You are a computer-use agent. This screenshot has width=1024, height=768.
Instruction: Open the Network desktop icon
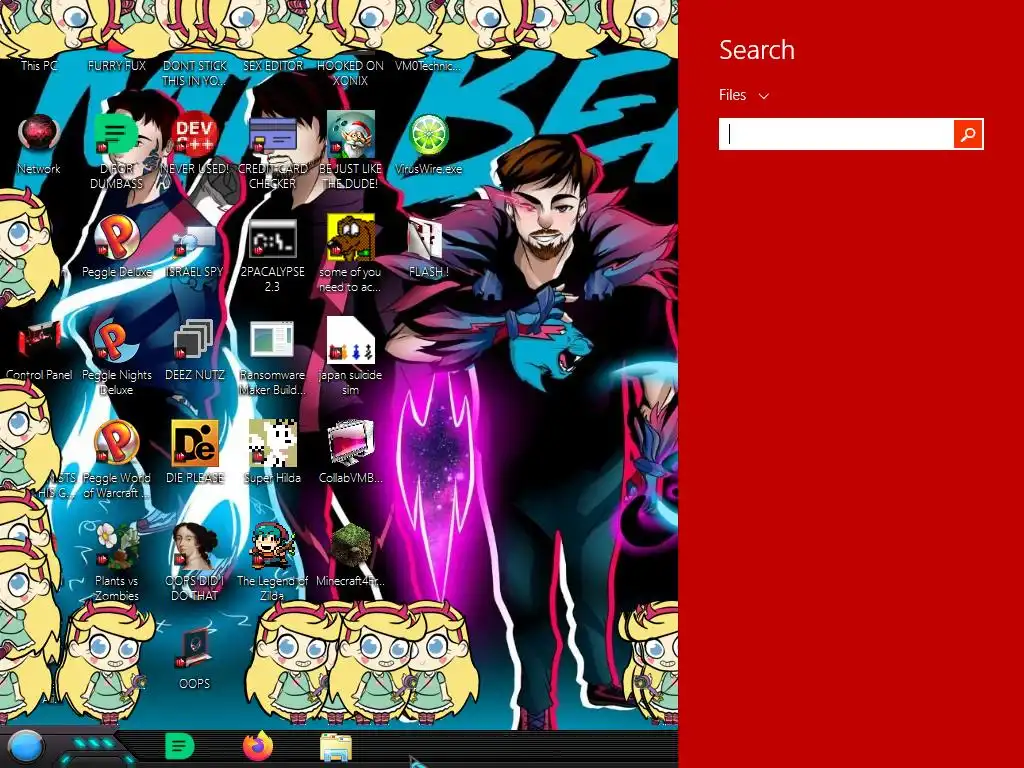pos(39,134)
